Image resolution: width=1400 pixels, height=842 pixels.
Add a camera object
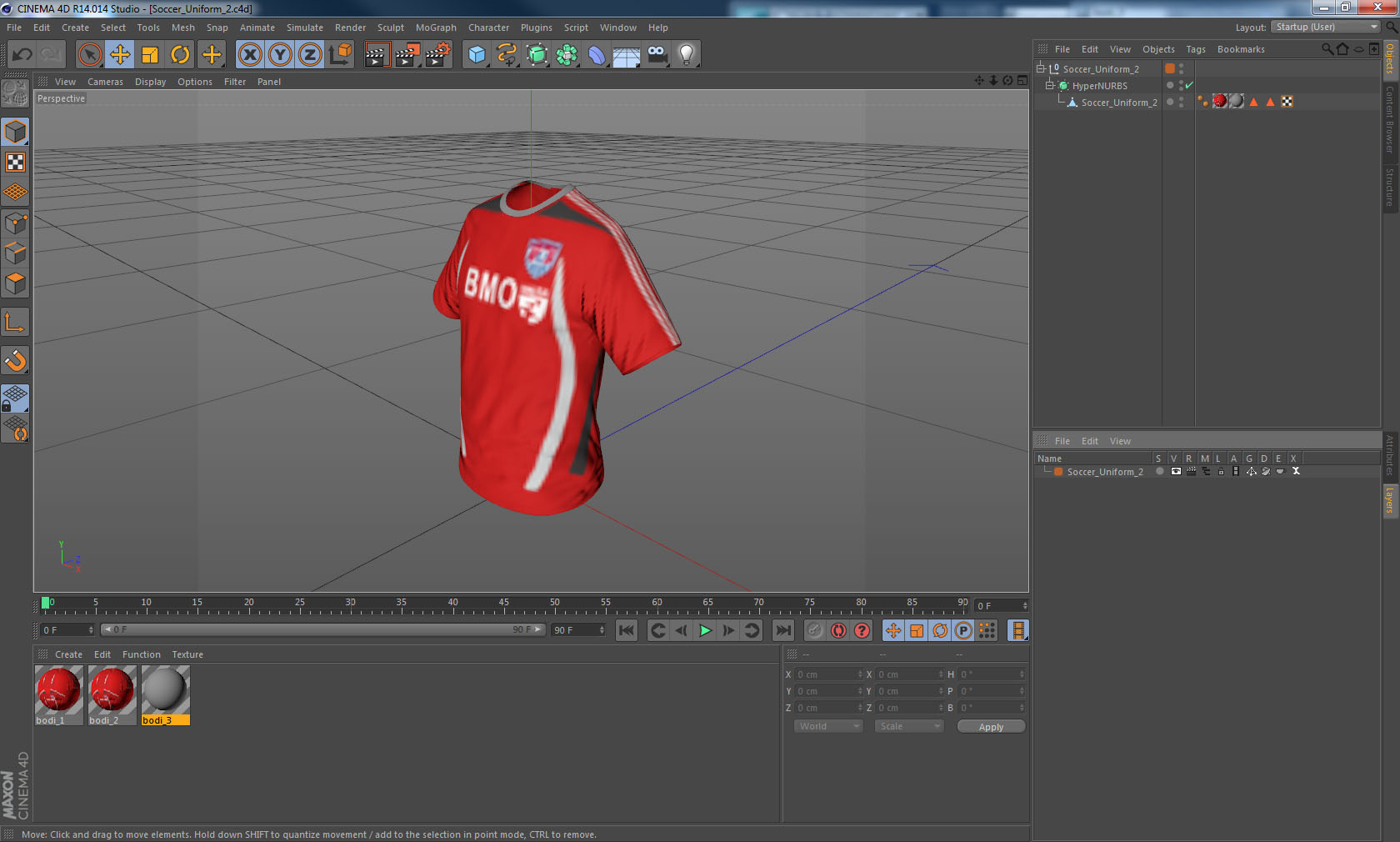[x=657, y=55]
